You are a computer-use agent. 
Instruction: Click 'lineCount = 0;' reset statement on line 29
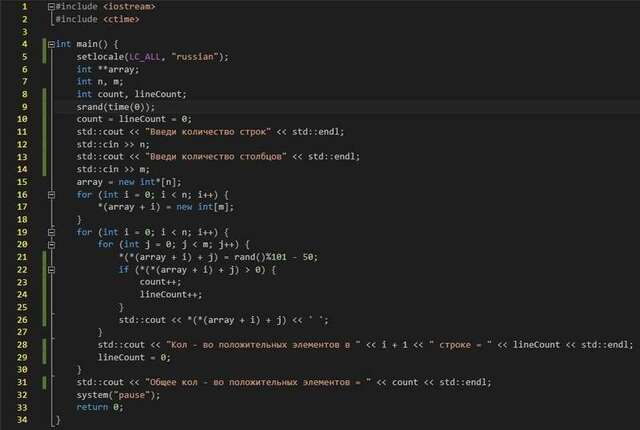pyautogui.click(x=134, y=357)
